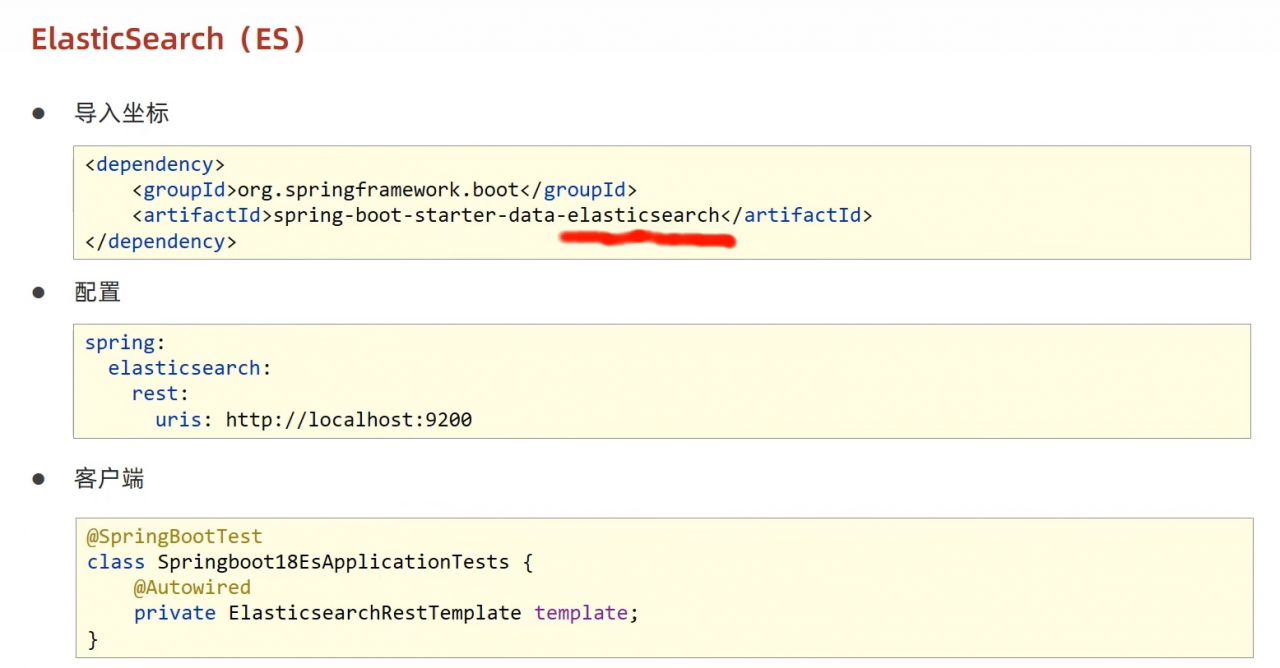Screen dimensions: 1280x668
Task: Click the rest: config key
Action: pyautogui.click(x=161, y=394)
